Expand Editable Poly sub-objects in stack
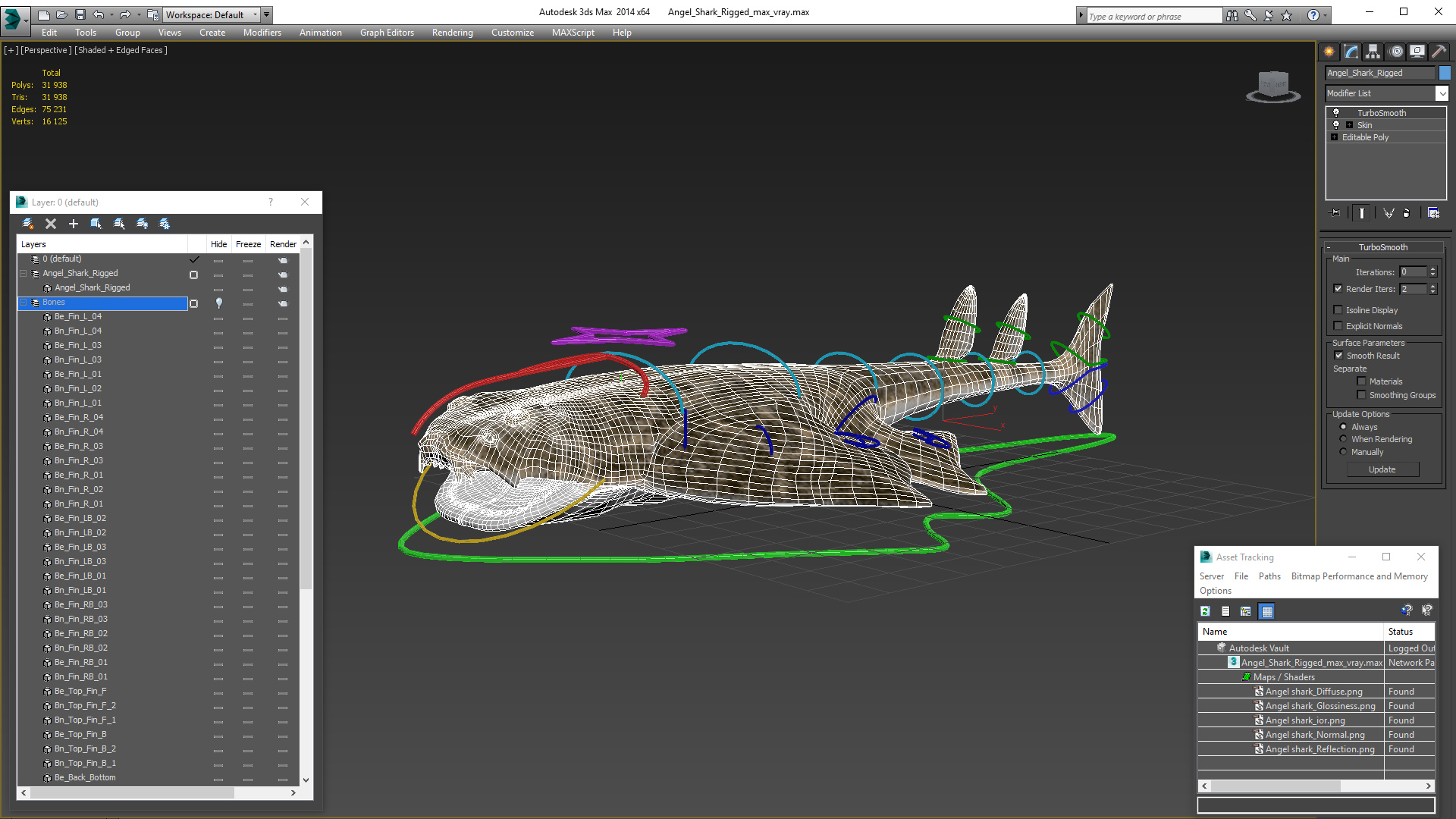Image resolution: width=1456 pixels, height=819 pixels. pos(1334,137)
